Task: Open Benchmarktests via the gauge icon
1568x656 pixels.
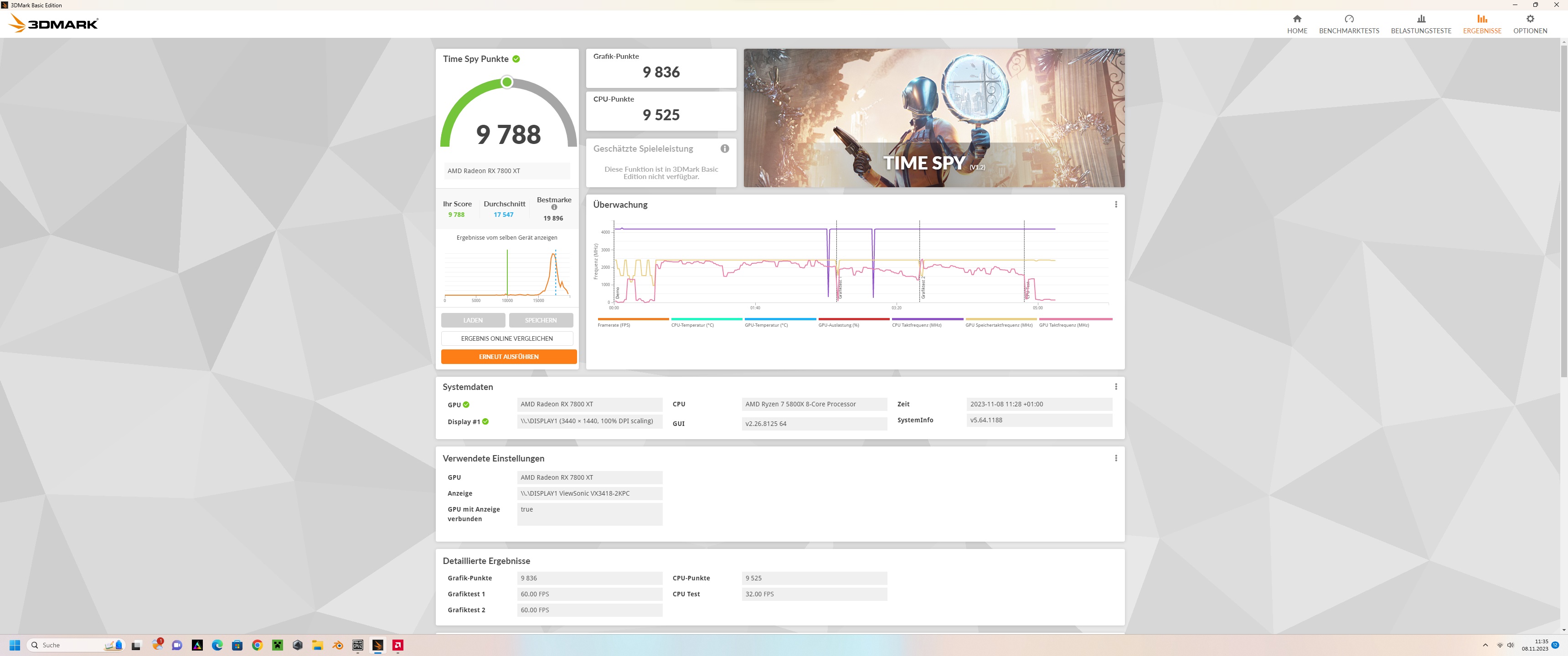Action: tap(1349, 19)
